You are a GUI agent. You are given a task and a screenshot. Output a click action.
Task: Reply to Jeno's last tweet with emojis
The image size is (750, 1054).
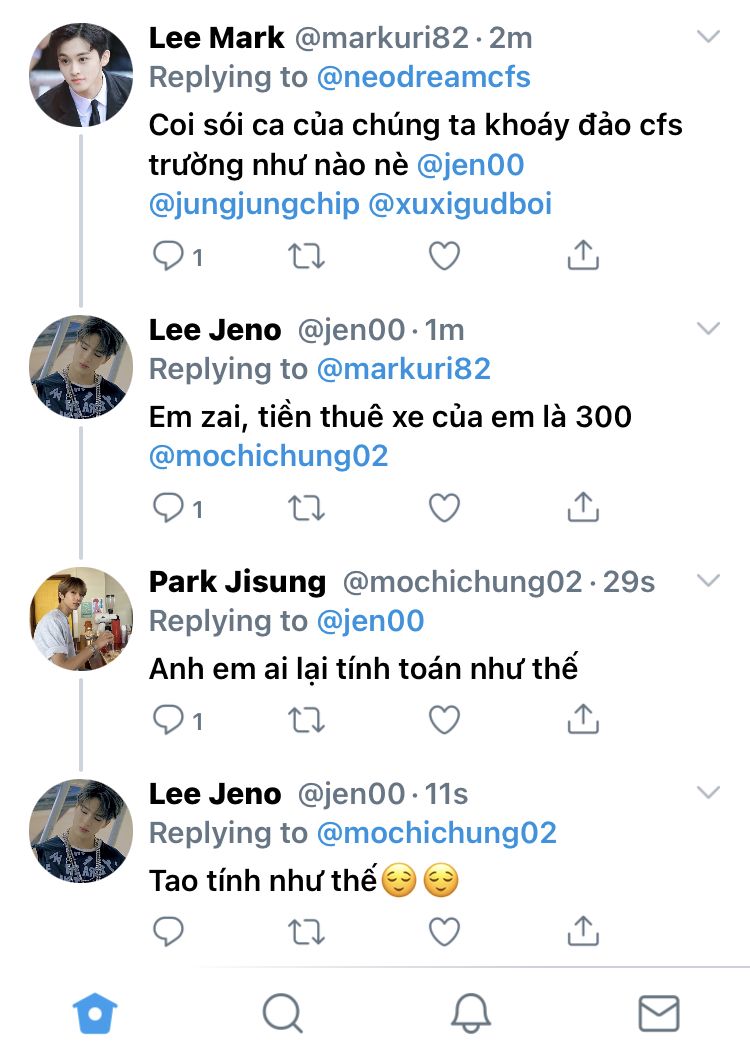pos(167,932)
